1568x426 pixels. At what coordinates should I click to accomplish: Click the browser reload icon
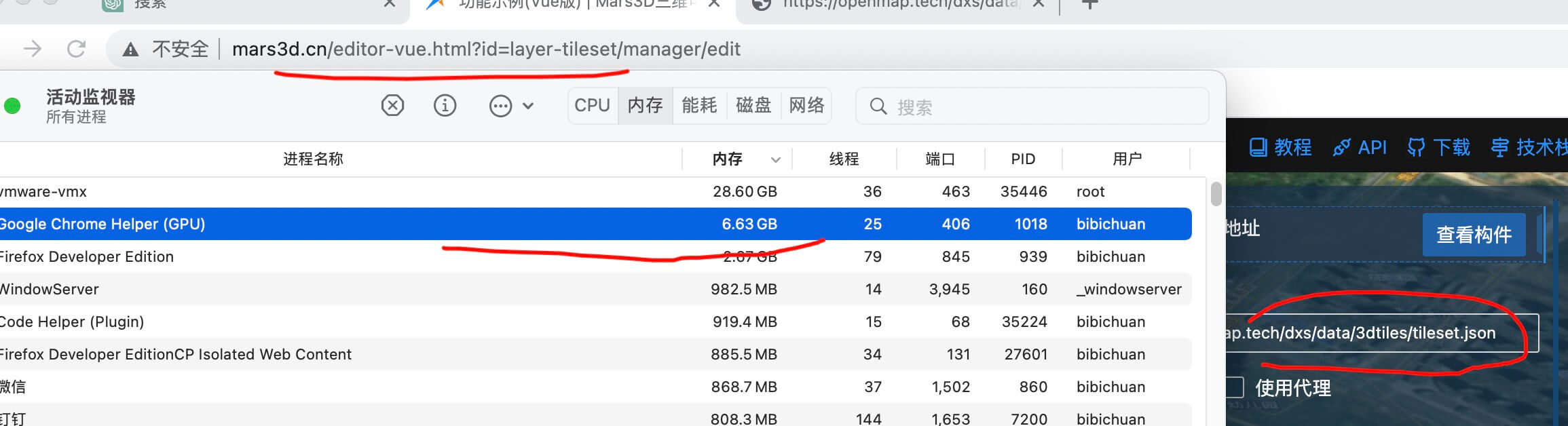coord(76,49)
